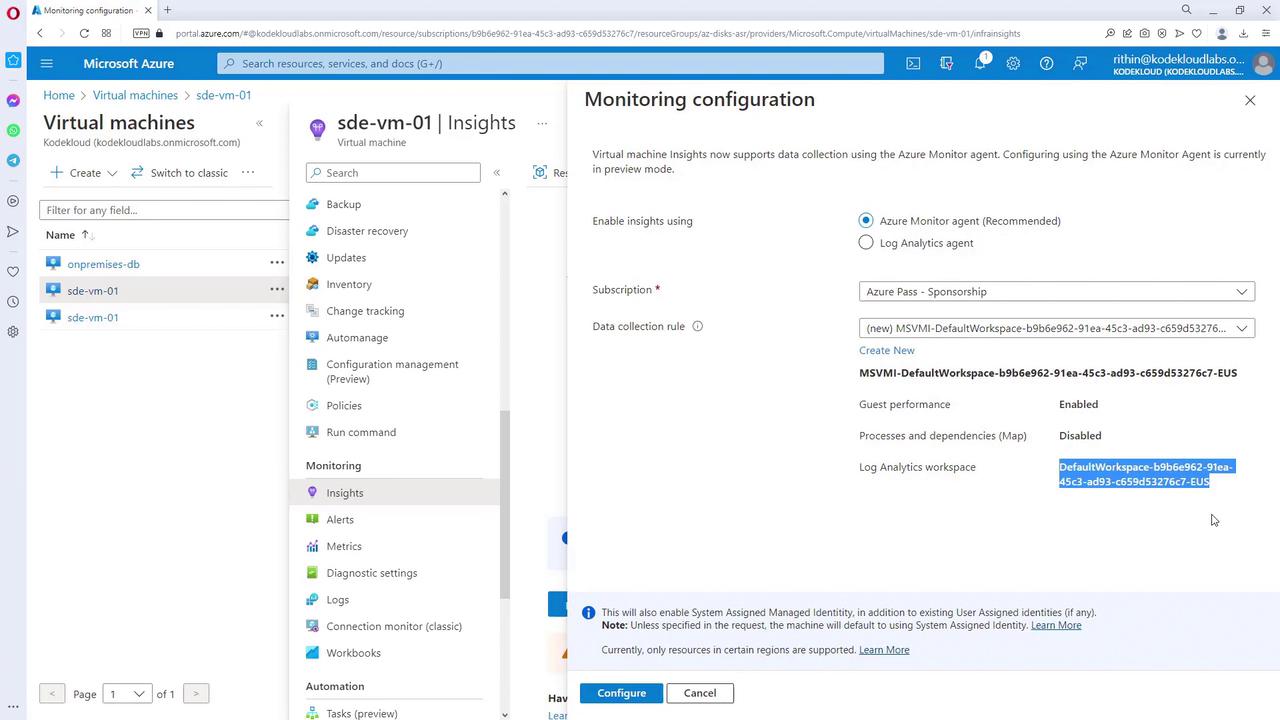The height and width of the screenshot is (720, 1280).
Task: Launch Cloud Shell from Azure header
Action: (x=913, y=63)
